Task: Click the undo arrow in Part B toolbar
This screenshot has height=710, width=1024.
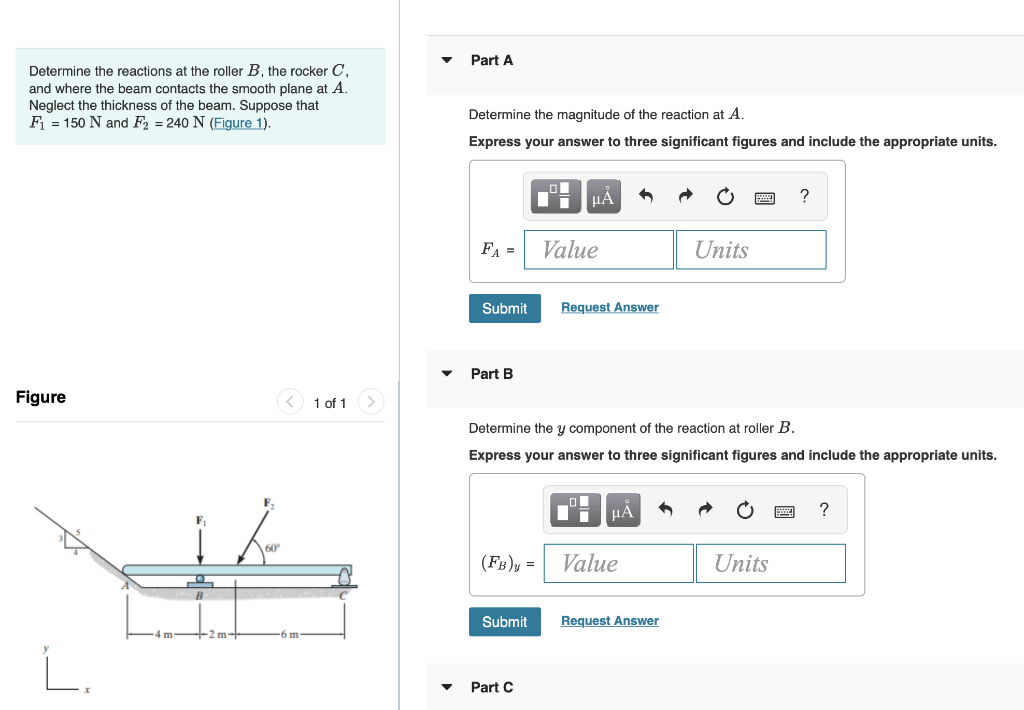Action: tap(664, 509)
